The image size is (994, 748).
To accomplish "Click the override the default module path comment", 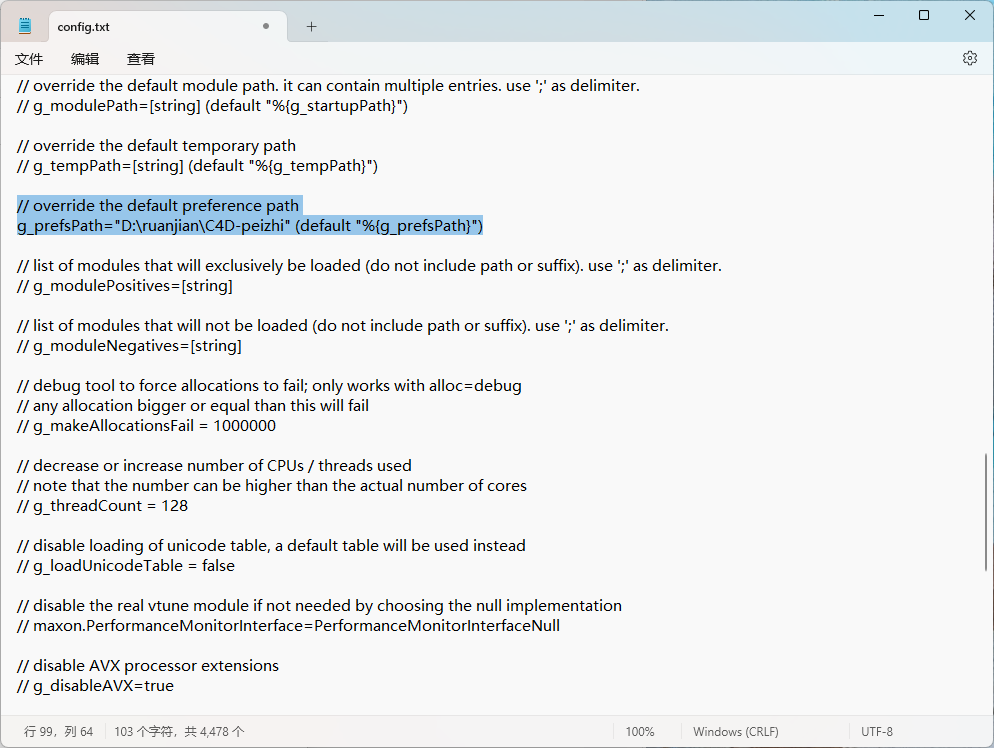I will coord(328,86).
